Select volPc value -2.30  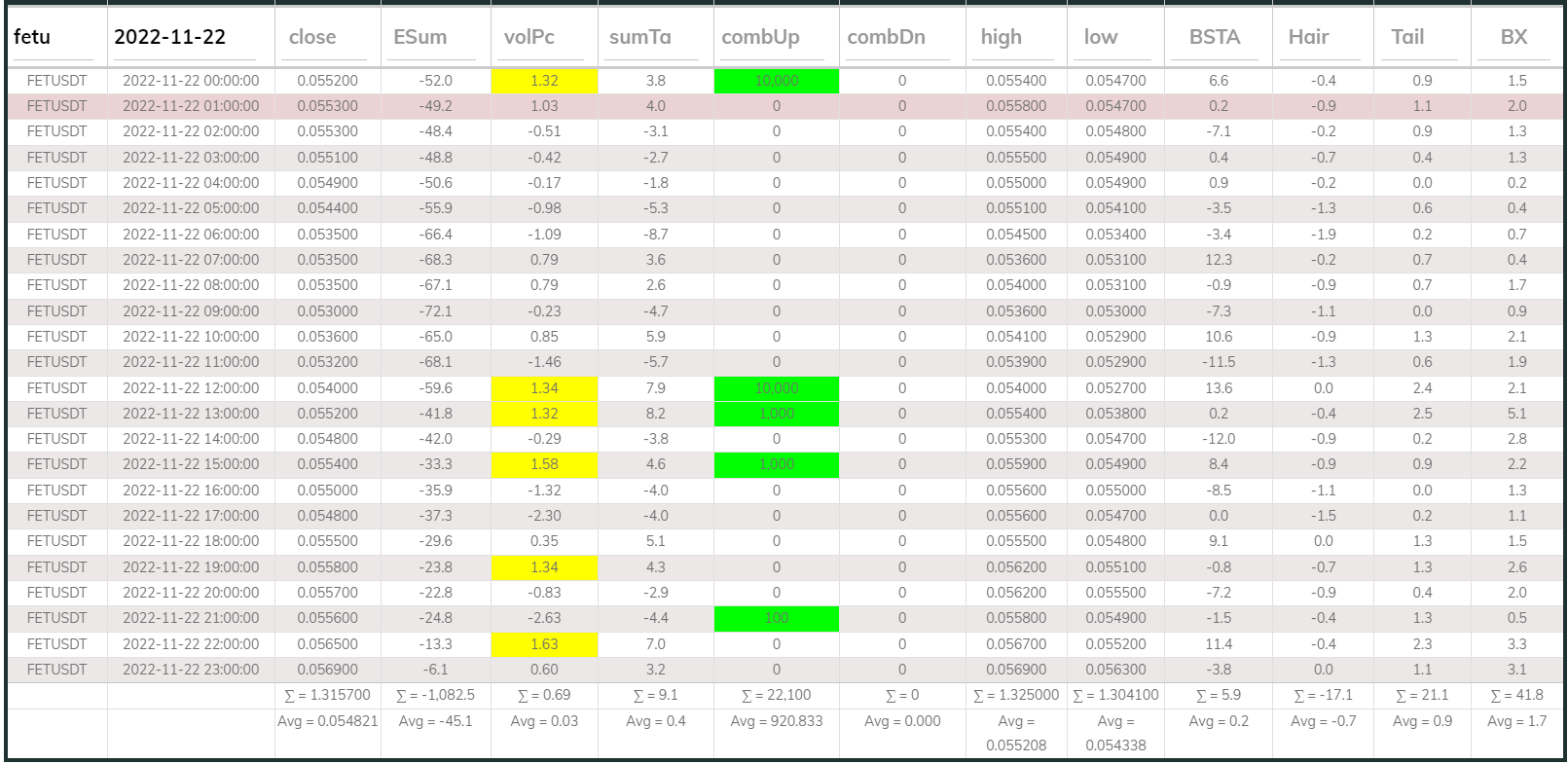click(544, 516)
